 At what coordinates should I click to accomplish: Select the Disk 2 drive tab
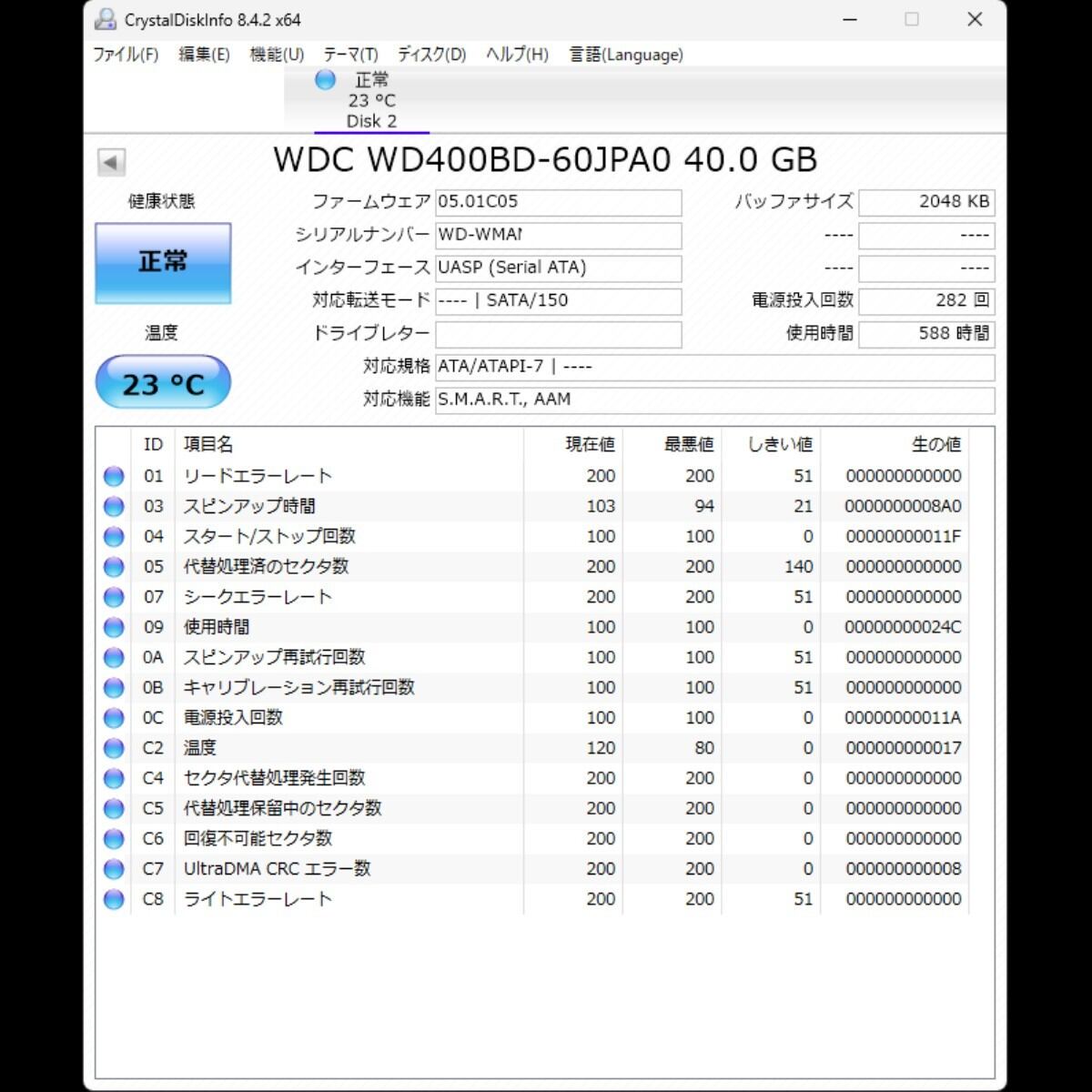click(371, 100)
